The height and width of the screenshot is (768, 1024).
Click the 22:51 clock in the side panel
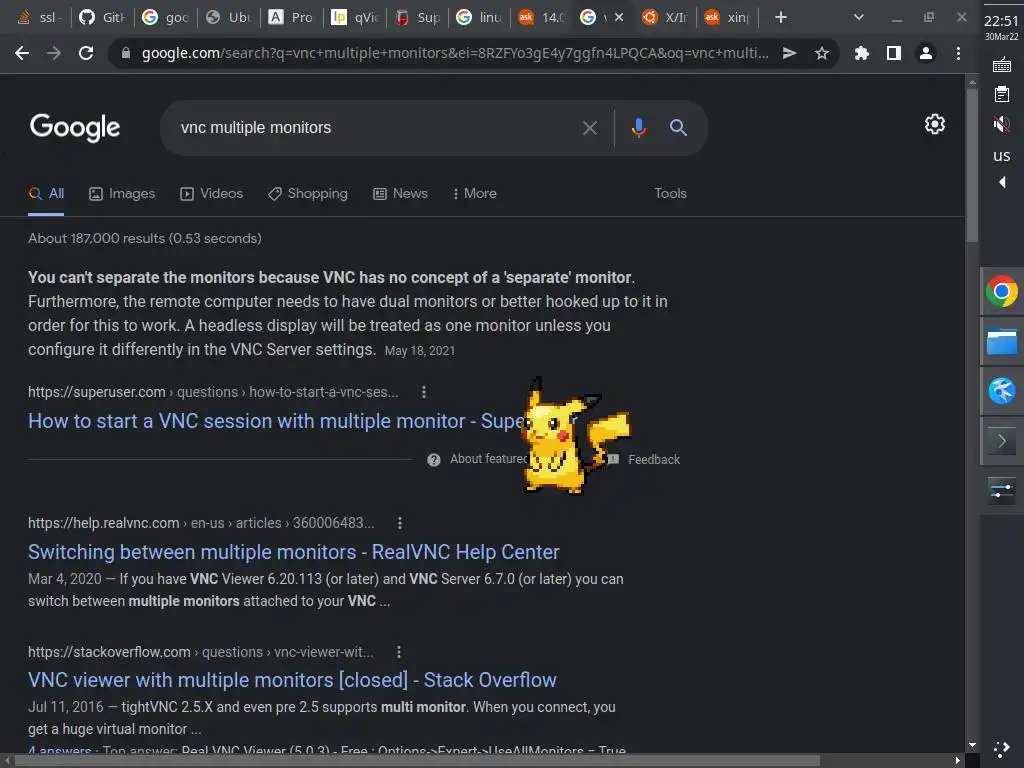click(1001, 21)
